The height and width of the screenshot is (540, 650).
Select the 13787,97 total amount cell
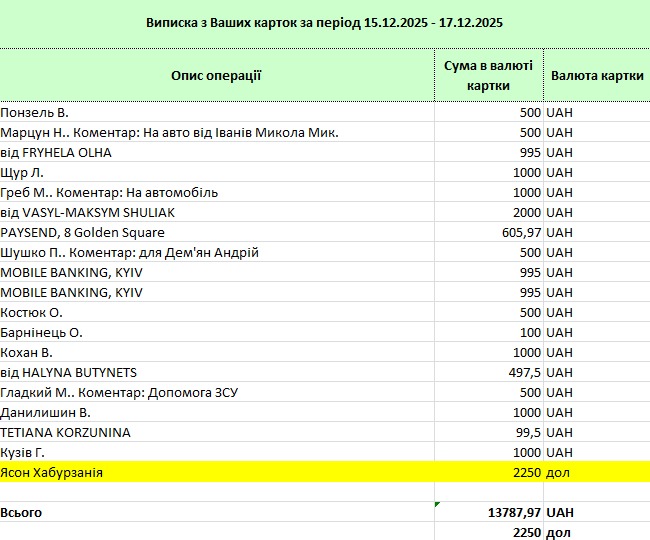tap(488, 512)
